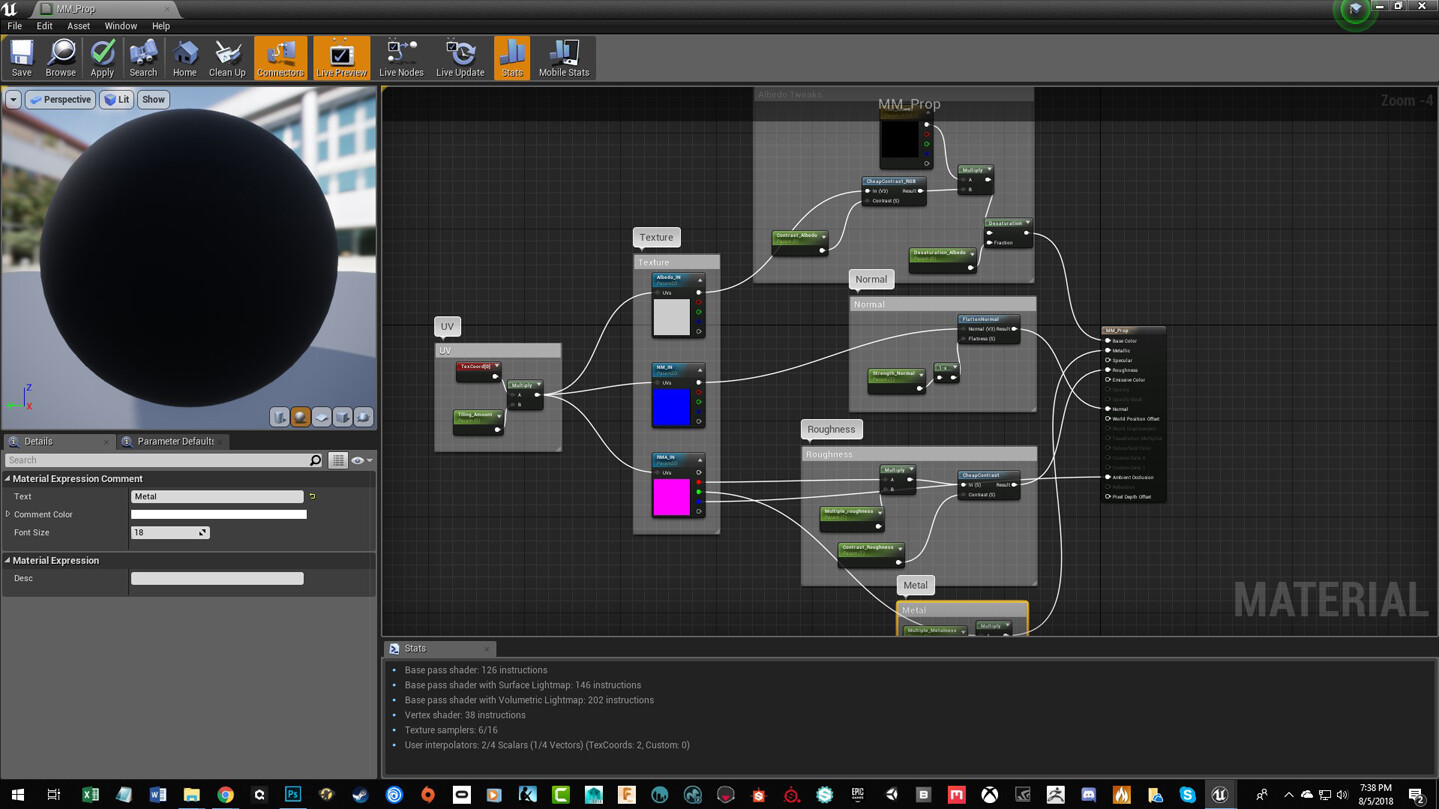The image size is (1439, 809).
Task: Select the CheapContrast_RGB node
Action: (x=894, y=191)
